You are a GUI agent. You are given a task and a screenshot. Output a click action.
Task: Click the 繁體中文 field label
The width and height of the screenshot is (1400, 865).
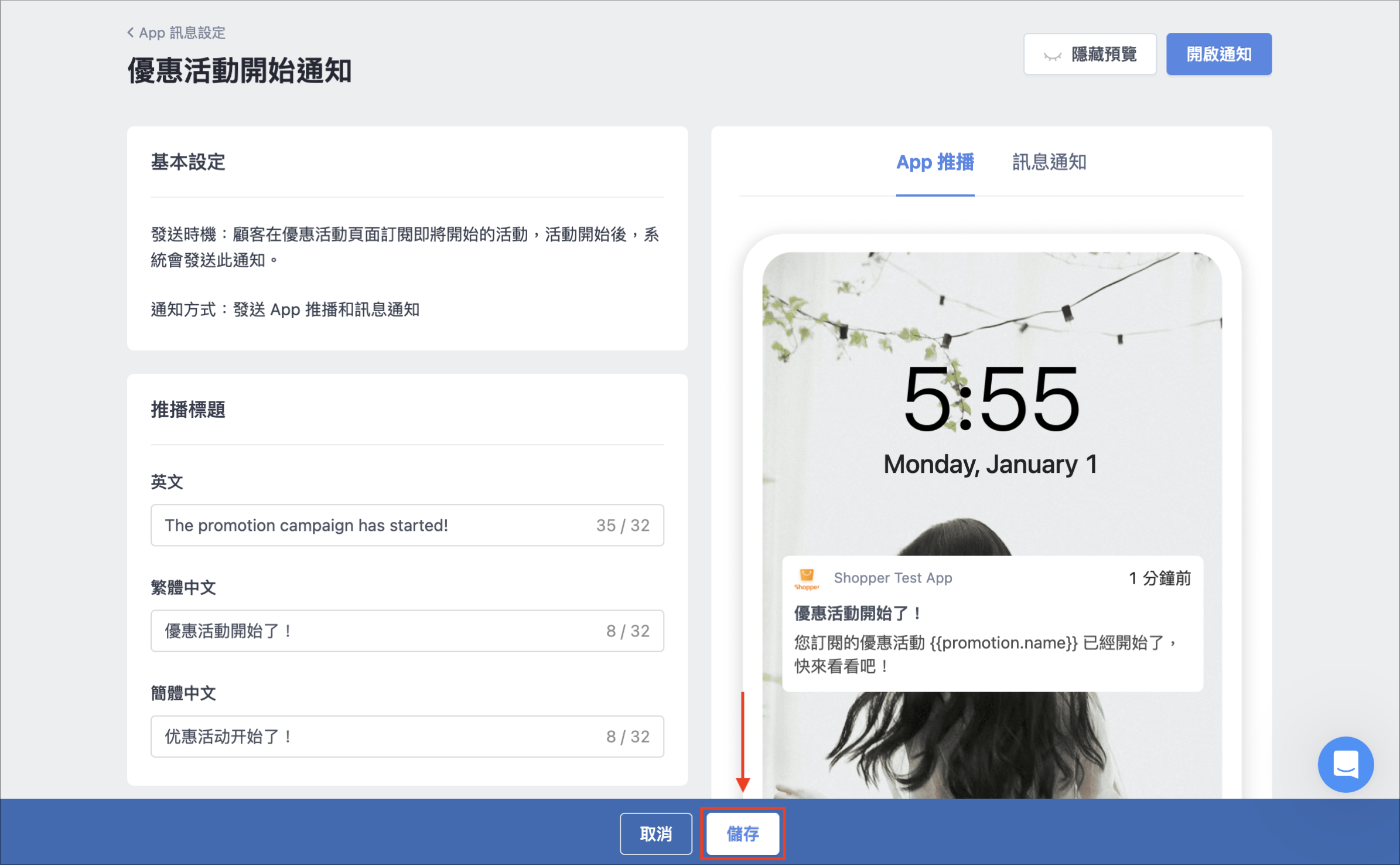tap(183, 587)
